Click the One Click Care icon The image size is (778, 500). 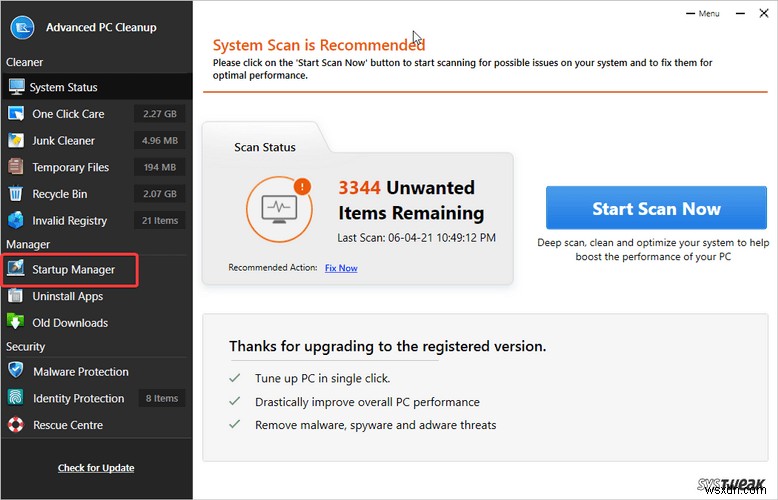[16, 114]
